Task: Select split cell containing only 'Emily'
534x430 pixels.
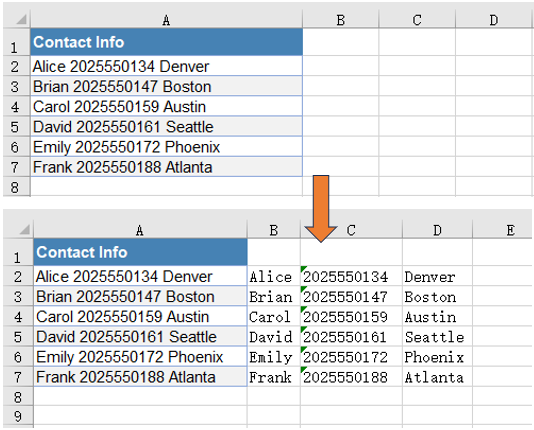Action: pyautogui.click(x=274, y=356)
